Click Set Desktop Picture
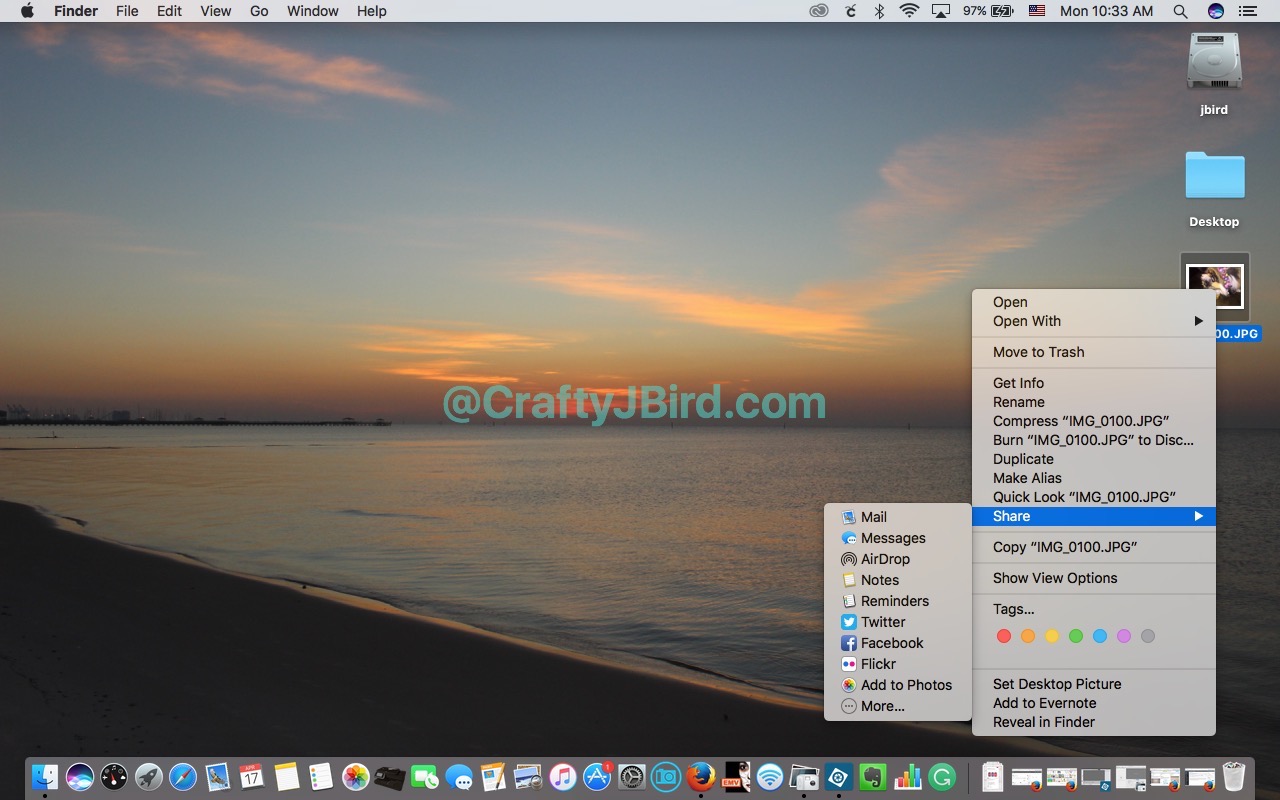Viewport: 1280px width, 800px height. (1056, 684)
